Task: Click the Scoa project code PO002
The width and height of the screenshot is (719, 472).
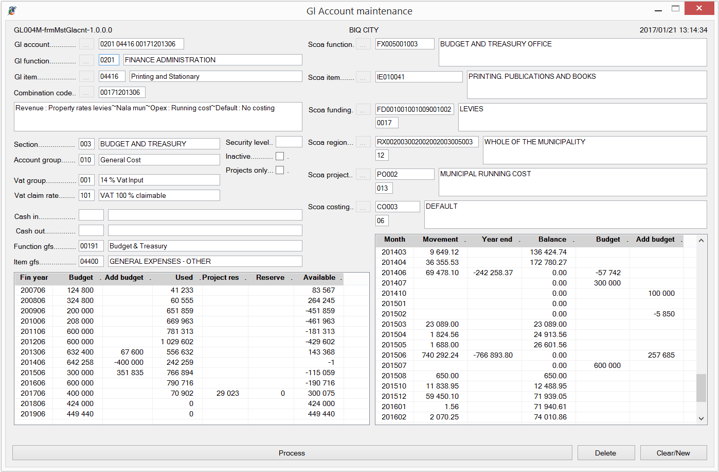Action: [404, 174]
